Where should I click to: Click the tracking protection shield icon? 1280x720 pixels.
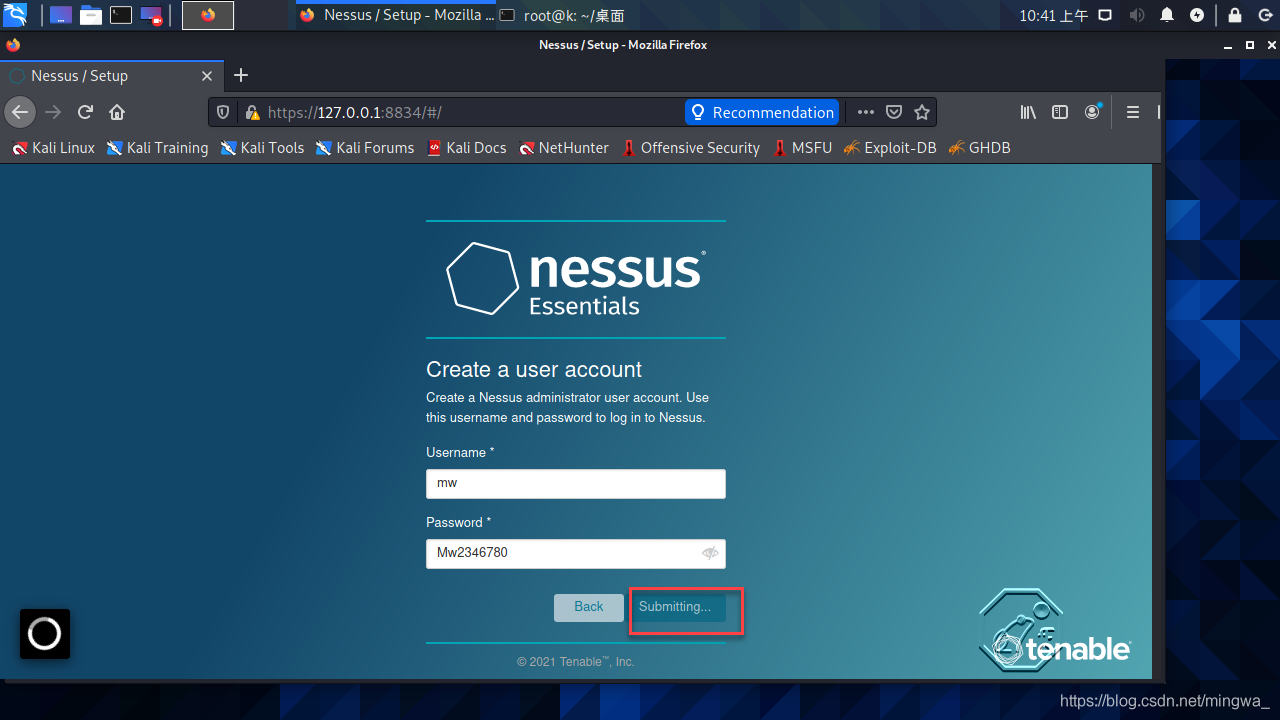223,112
